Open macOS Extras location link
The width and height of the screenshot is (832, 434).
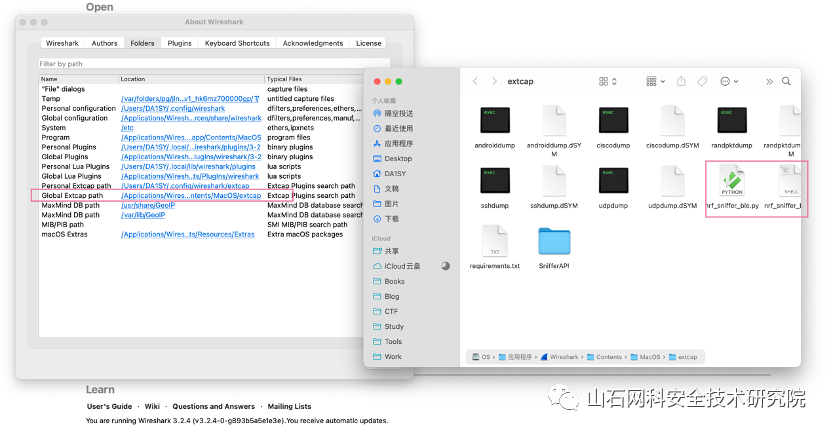pyautogui.click(x=188, y=234)
